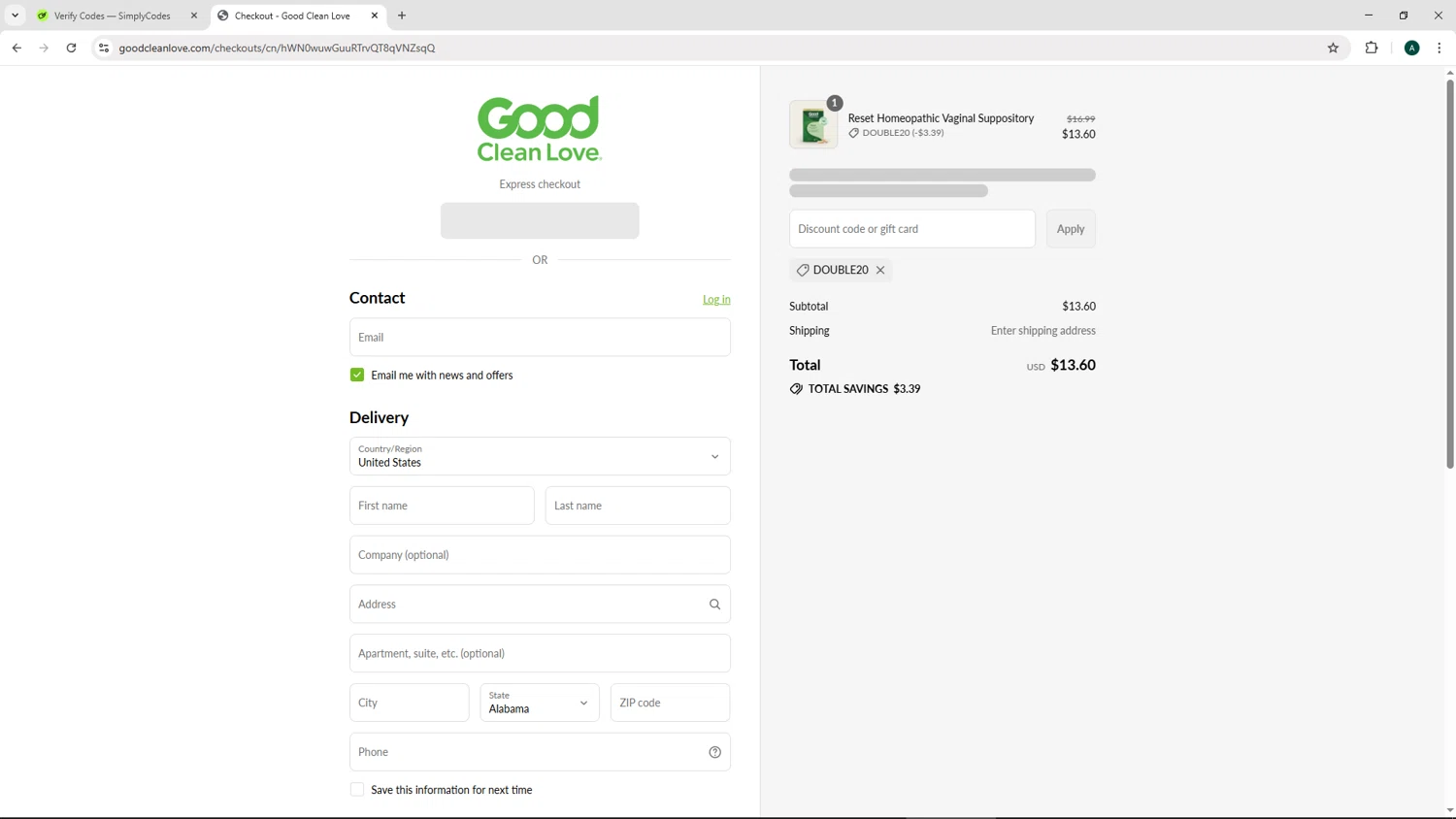The width and height of the screenshot is (1456, 819).
Task: Check Save this information for next time
Action: click(357, 790)
